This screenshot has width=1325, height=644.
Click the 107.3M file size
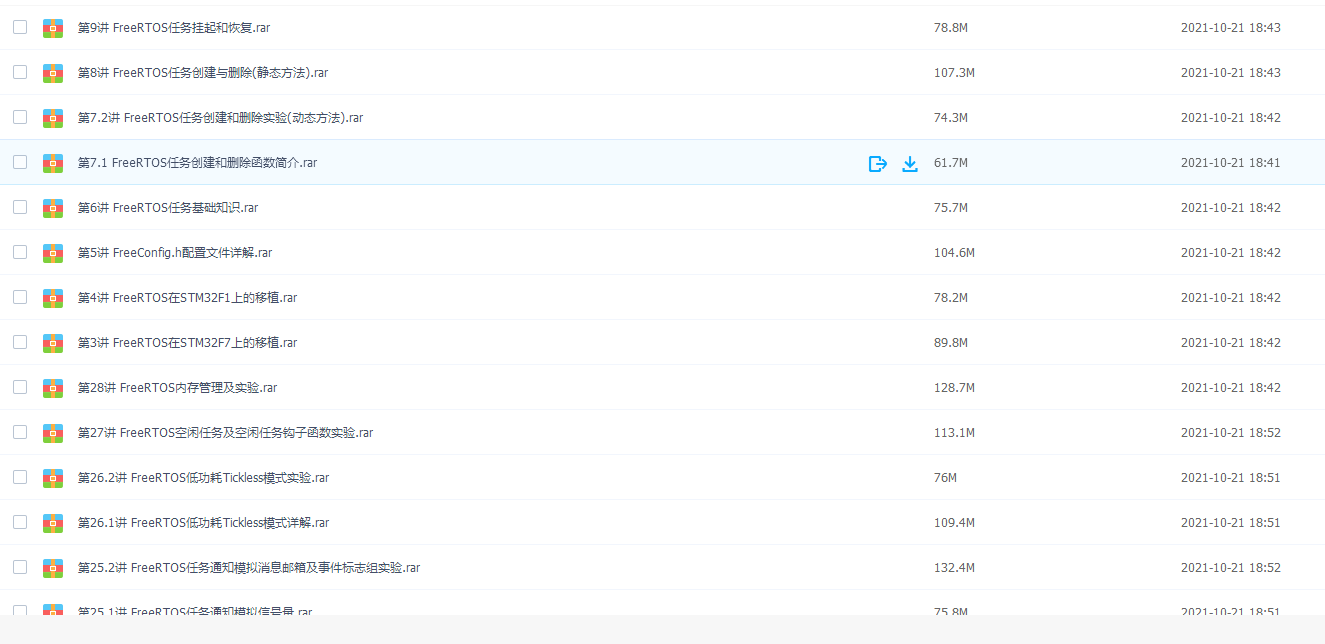[954, 73]
